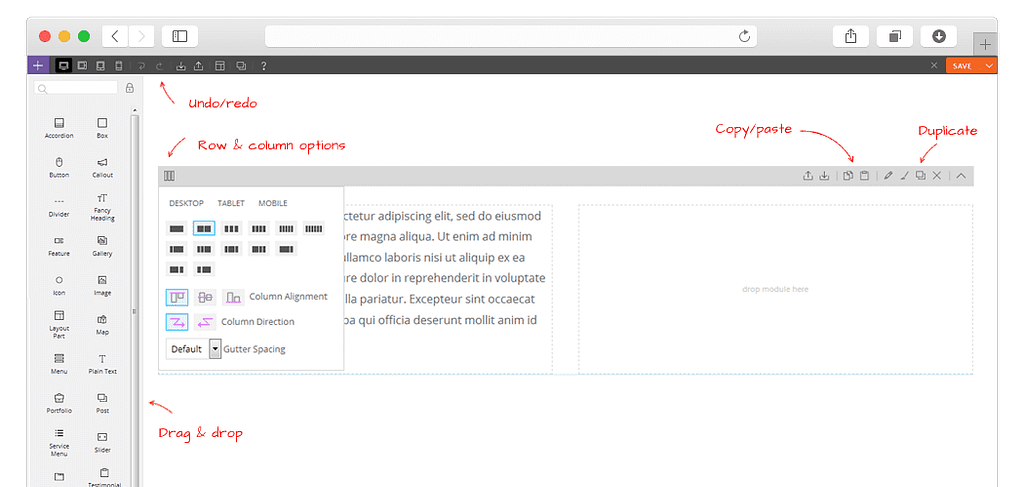The height and width of the screenshot is (487, 1024).
Task: Choose the six equal columns layout
Action: [x=313, y=228]
